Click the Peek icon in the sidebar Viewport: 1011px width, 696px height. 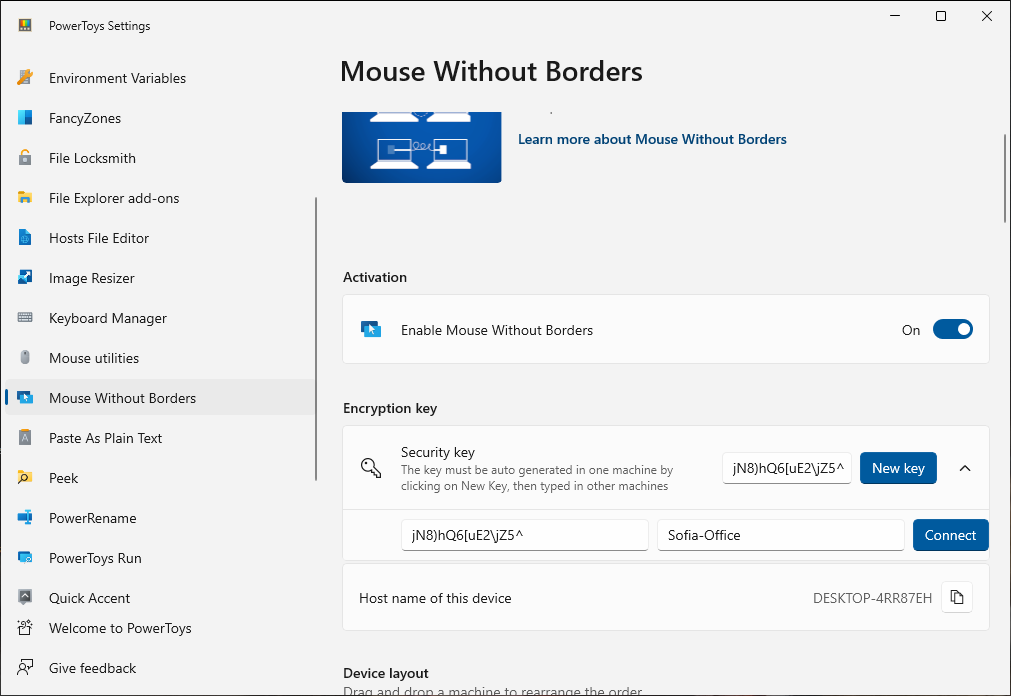(x=27, y=478)
